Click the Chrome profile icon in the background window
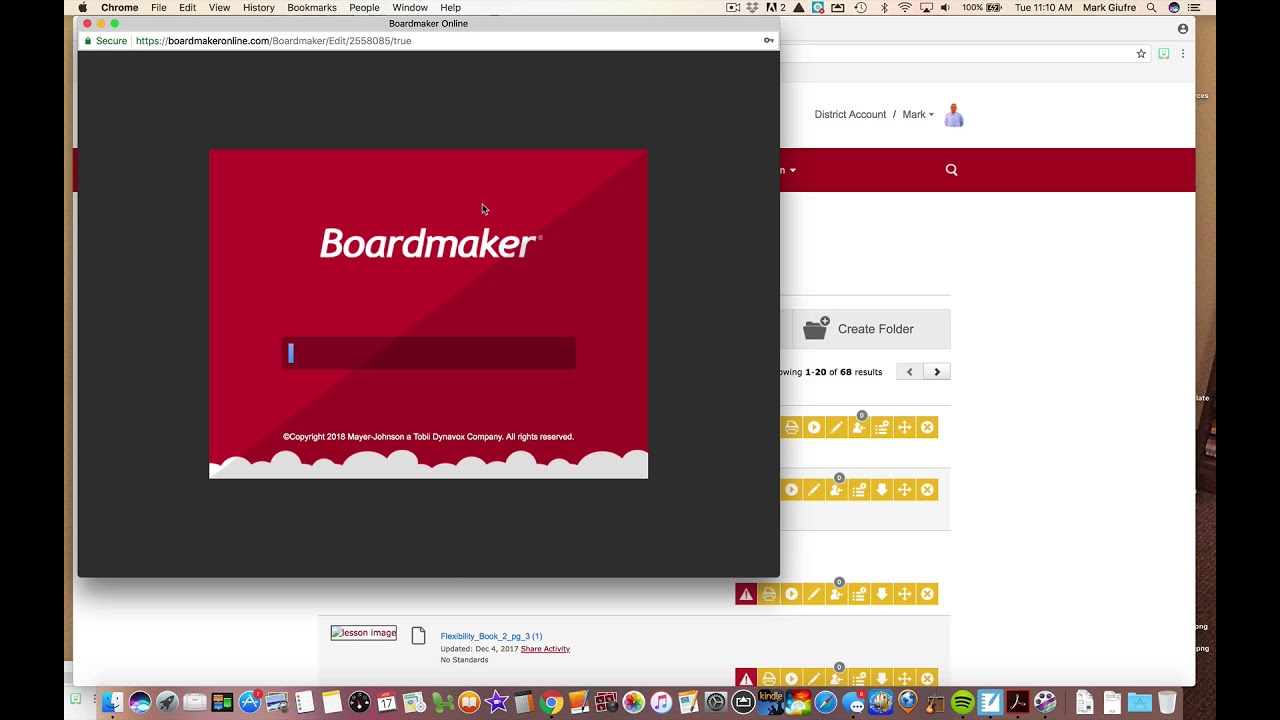 click(x=1183, y=29)
